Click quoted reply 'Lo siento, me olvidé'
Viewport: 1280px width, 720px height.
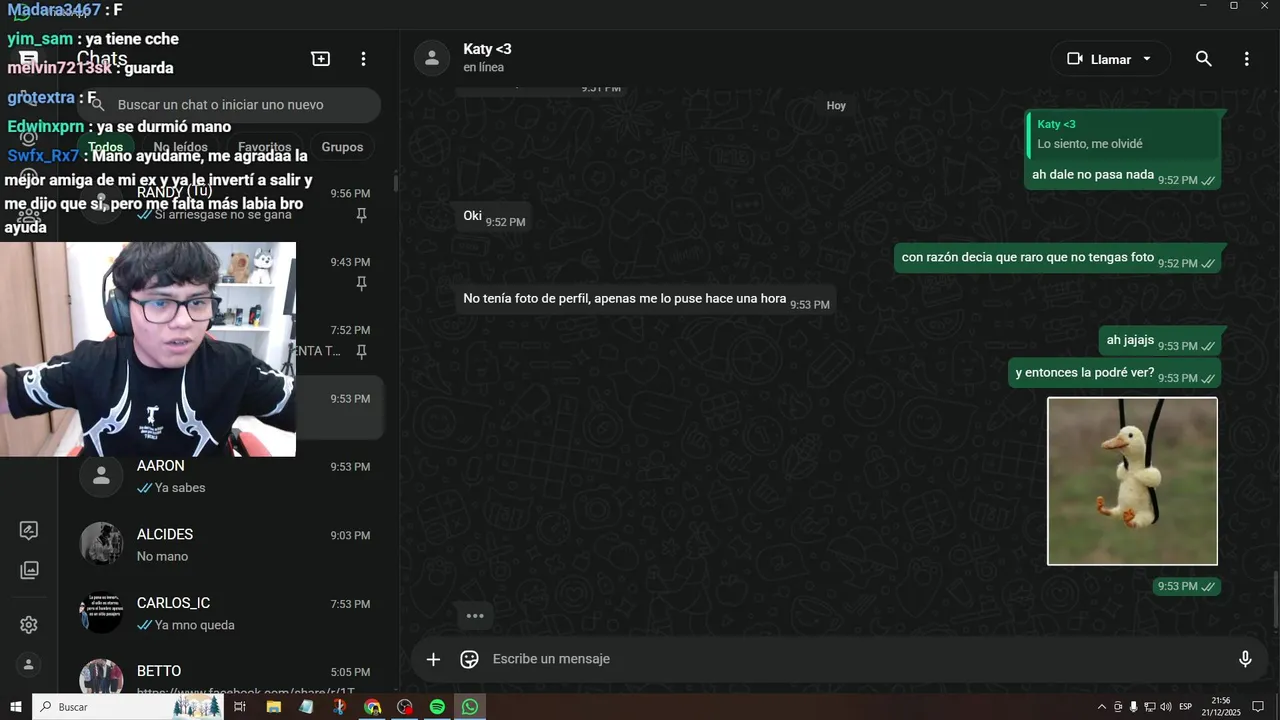(x=1123, y=135)
